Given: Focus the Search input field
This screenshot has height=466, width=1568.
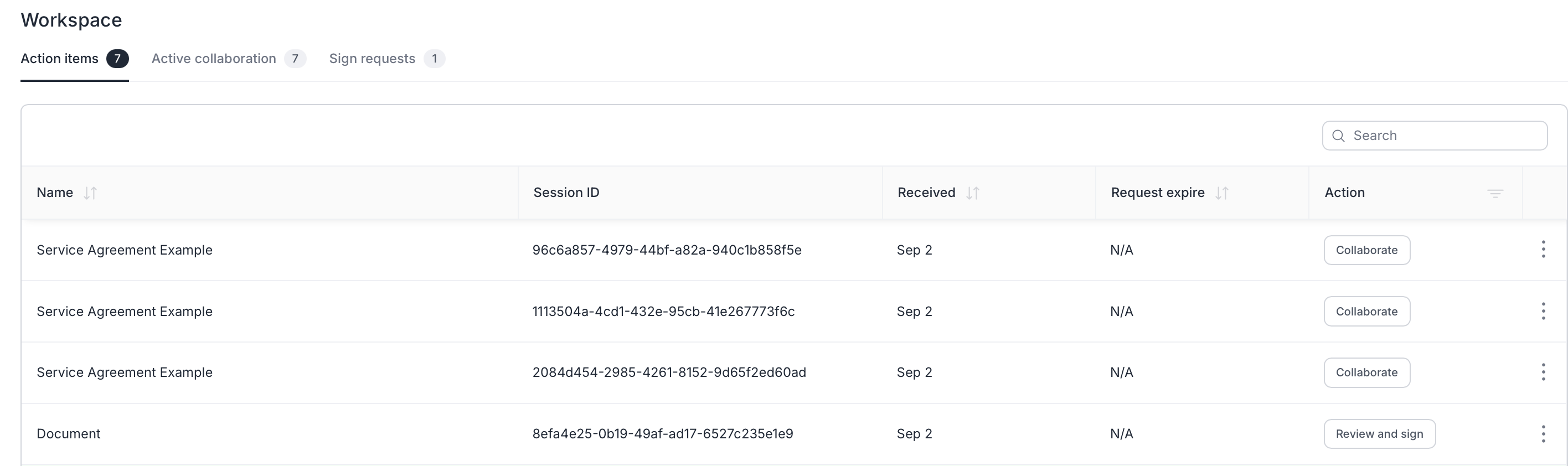Looking at the screenshot, I should [1443, 136].
